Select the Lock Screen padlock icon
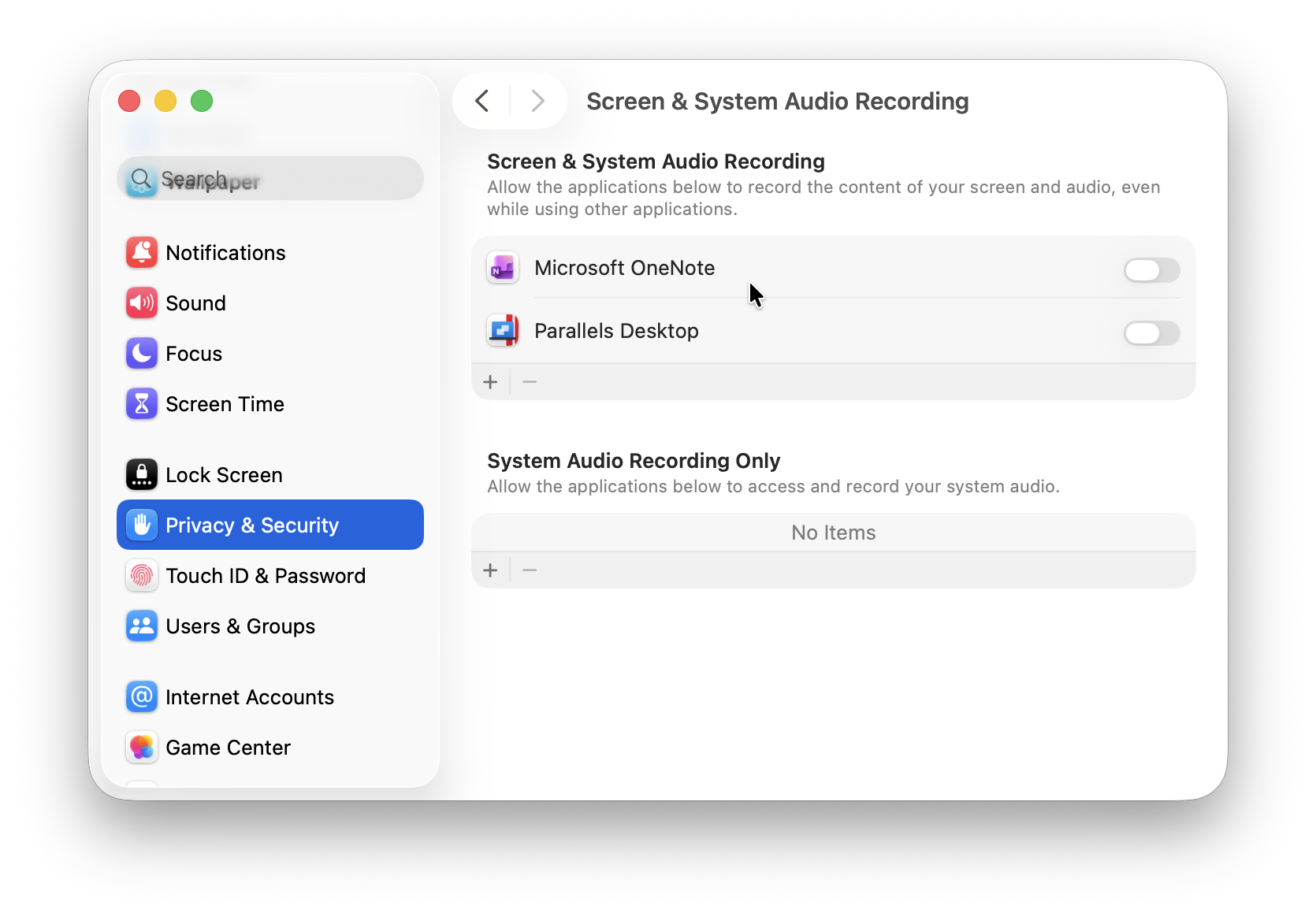Screen dimensions: 1316x917 tap(142, 474)
